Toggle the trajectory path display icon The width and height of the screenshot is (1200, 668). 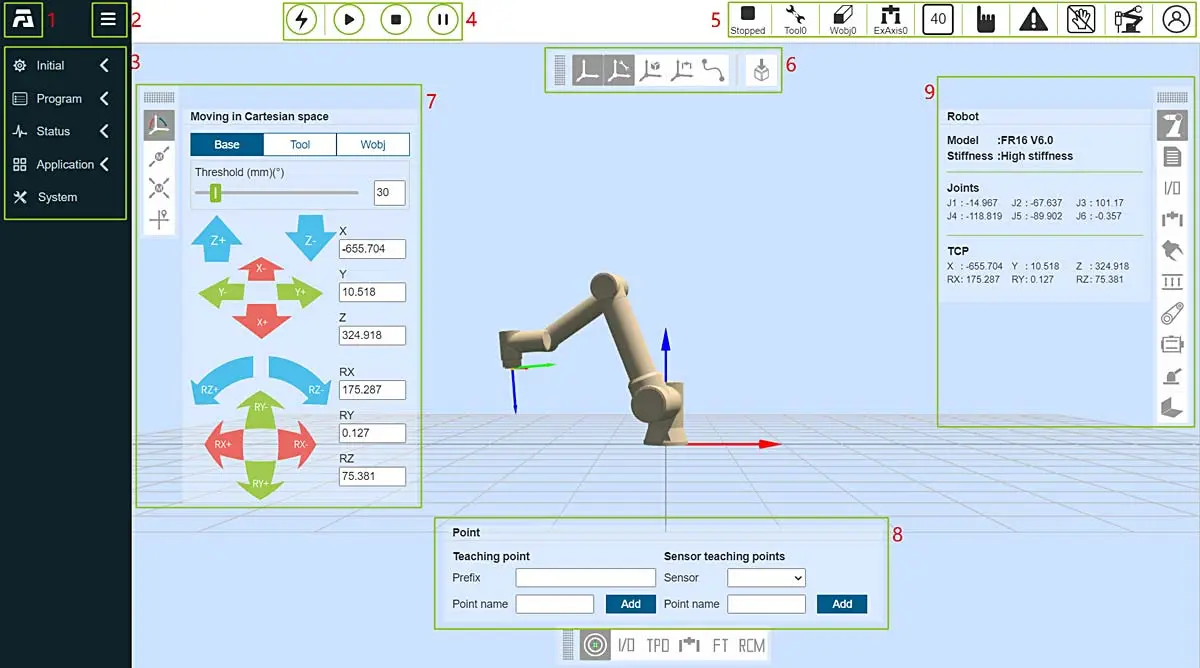tap(713, 71)
